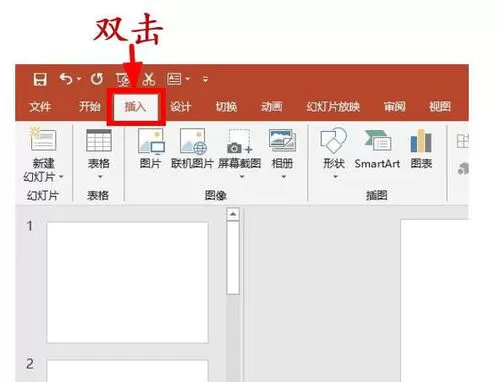Open the 审阅 tab
The width and height of the screenshot is (500, 382).
394,107
